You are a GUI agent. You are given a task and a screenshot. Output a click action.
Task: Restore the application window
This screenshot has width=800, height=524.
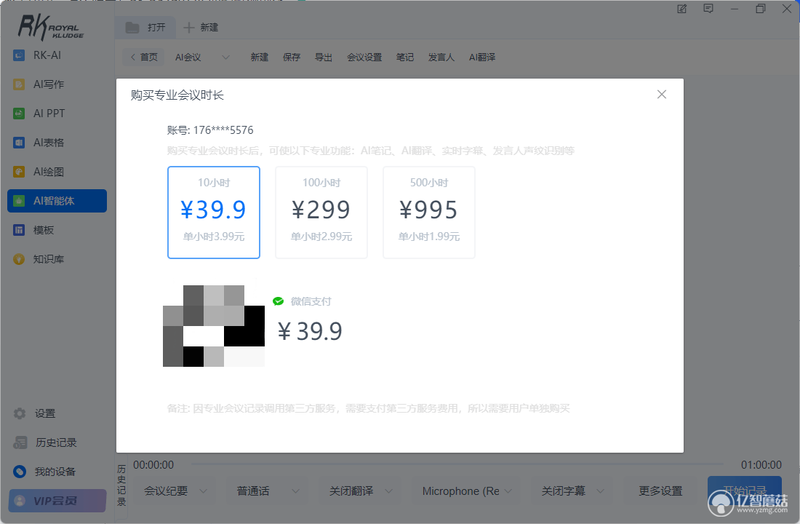pyautogui.click(x=760, y=9)
